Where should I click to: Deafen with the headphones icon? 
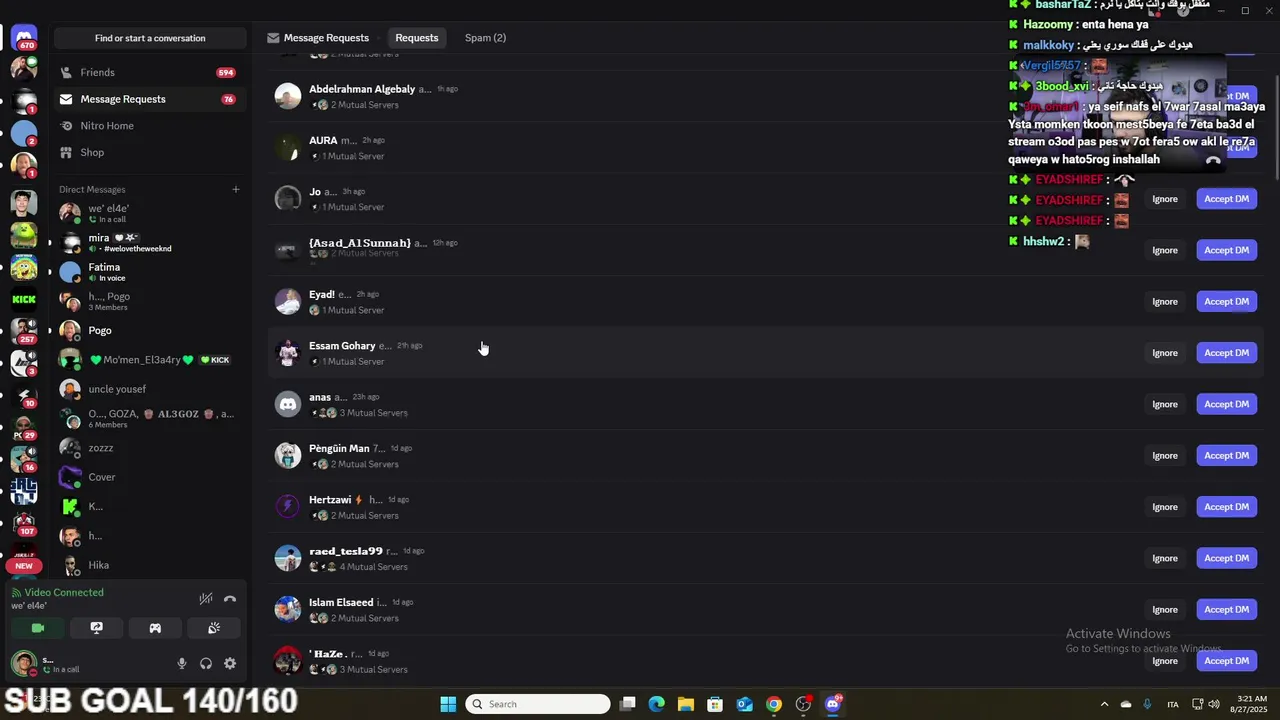[x=205, y=663]
